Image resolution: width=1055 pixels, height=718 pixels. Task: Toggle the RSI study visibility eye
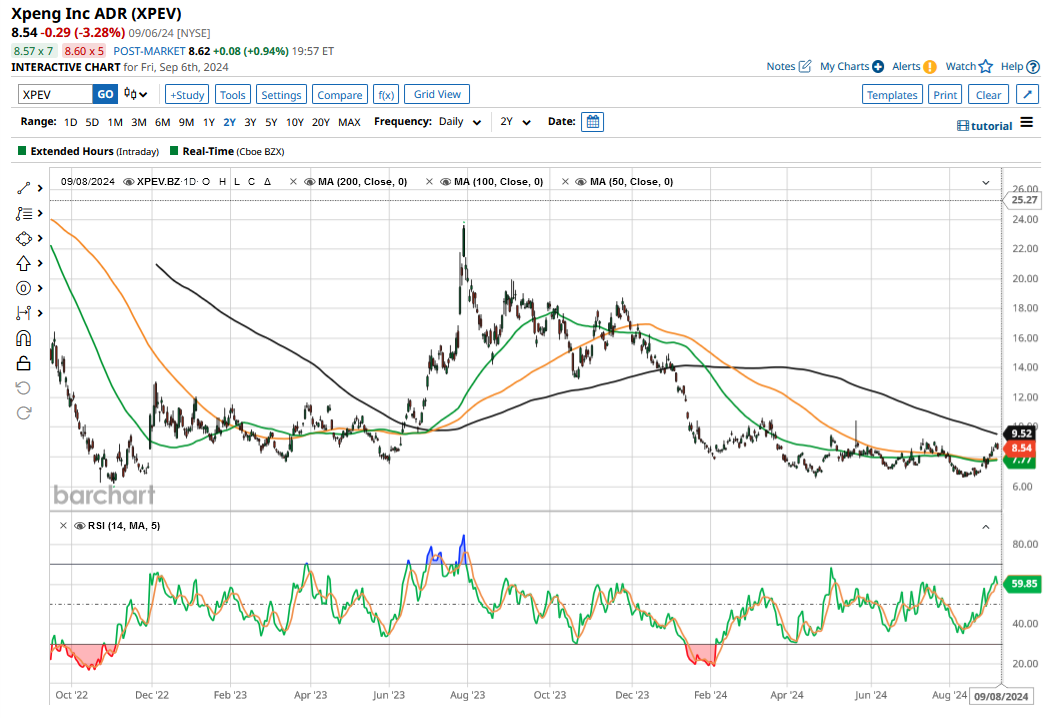click(79, 526)
